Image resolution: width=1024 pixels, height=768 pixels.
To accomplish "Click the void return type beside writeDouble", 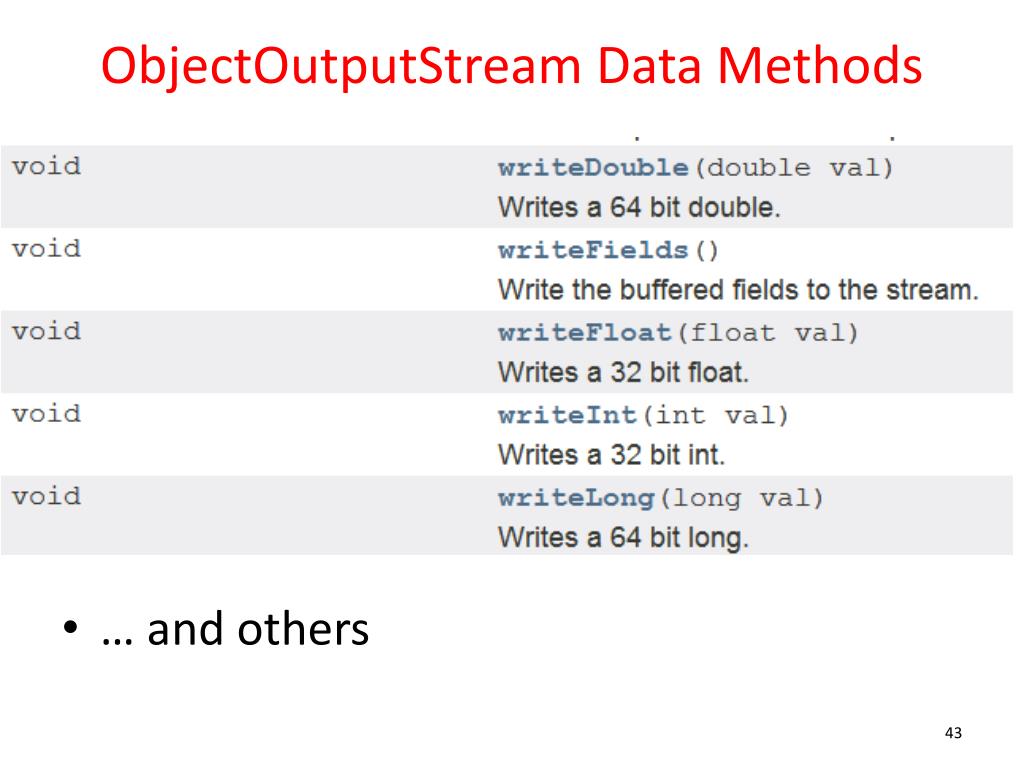I will pos(46,166).
